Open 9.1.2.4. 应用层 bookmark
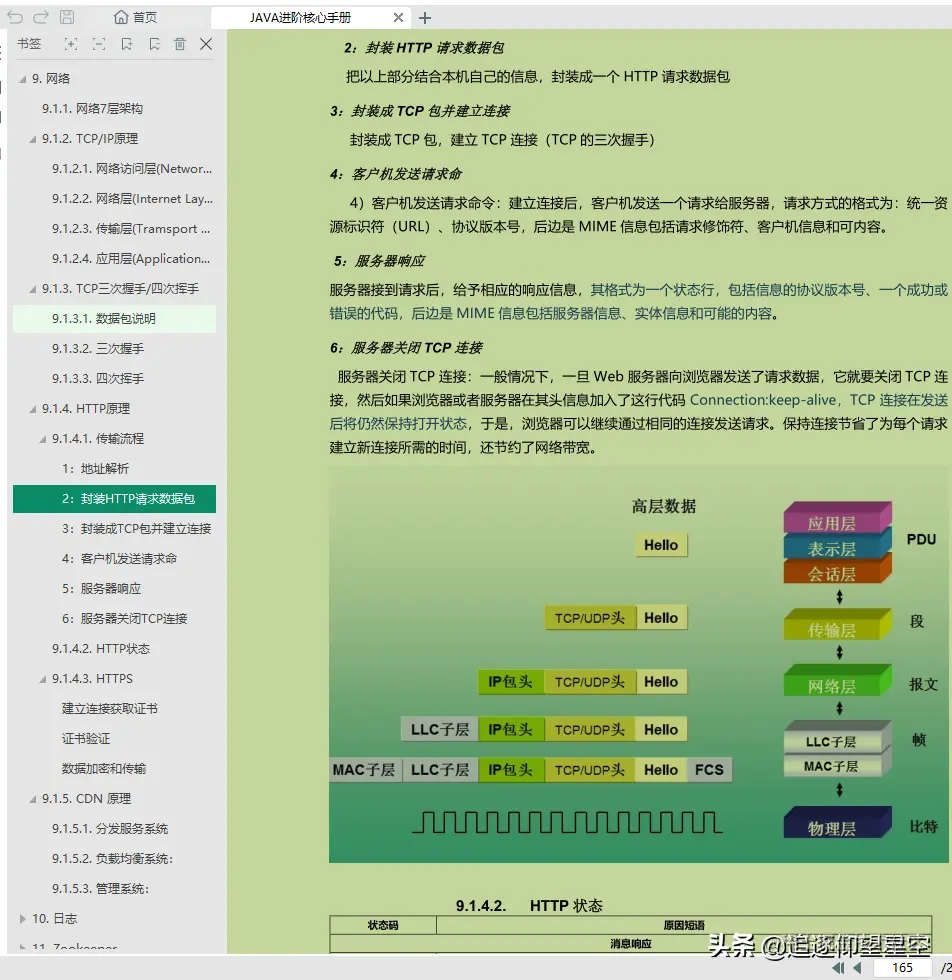The image size is (952, 980). click(x=131, y=259)
